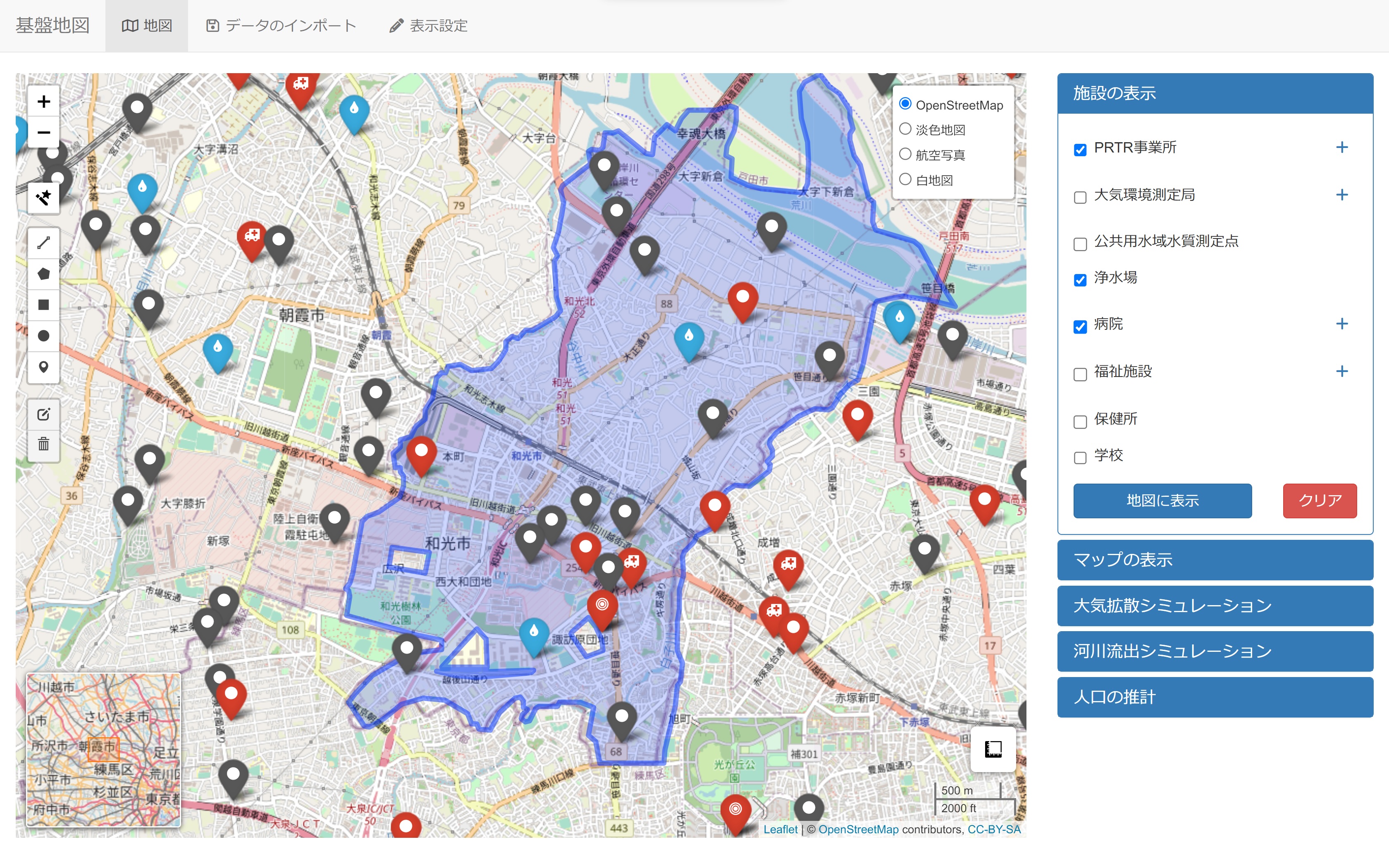Select the place marker tool
This screenshot has width=1389, height=868.
tap(44, 367)
